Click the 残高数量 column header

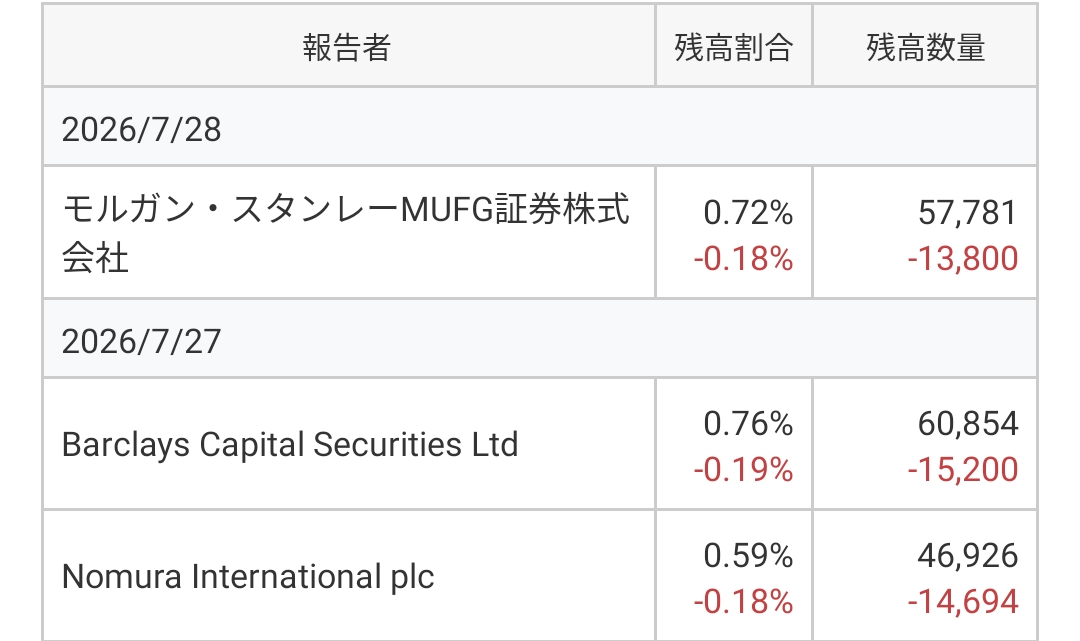click(926, 48)
